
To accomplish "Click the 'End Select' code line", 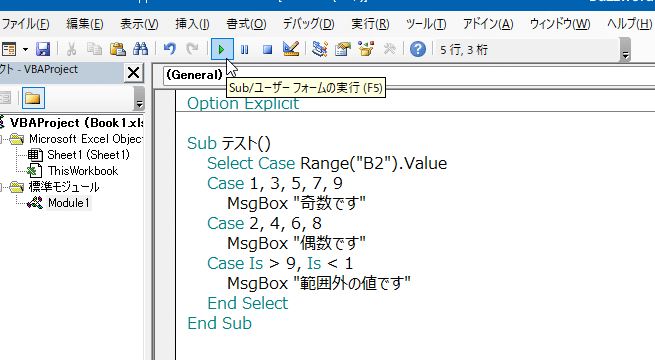I will 248,303.
